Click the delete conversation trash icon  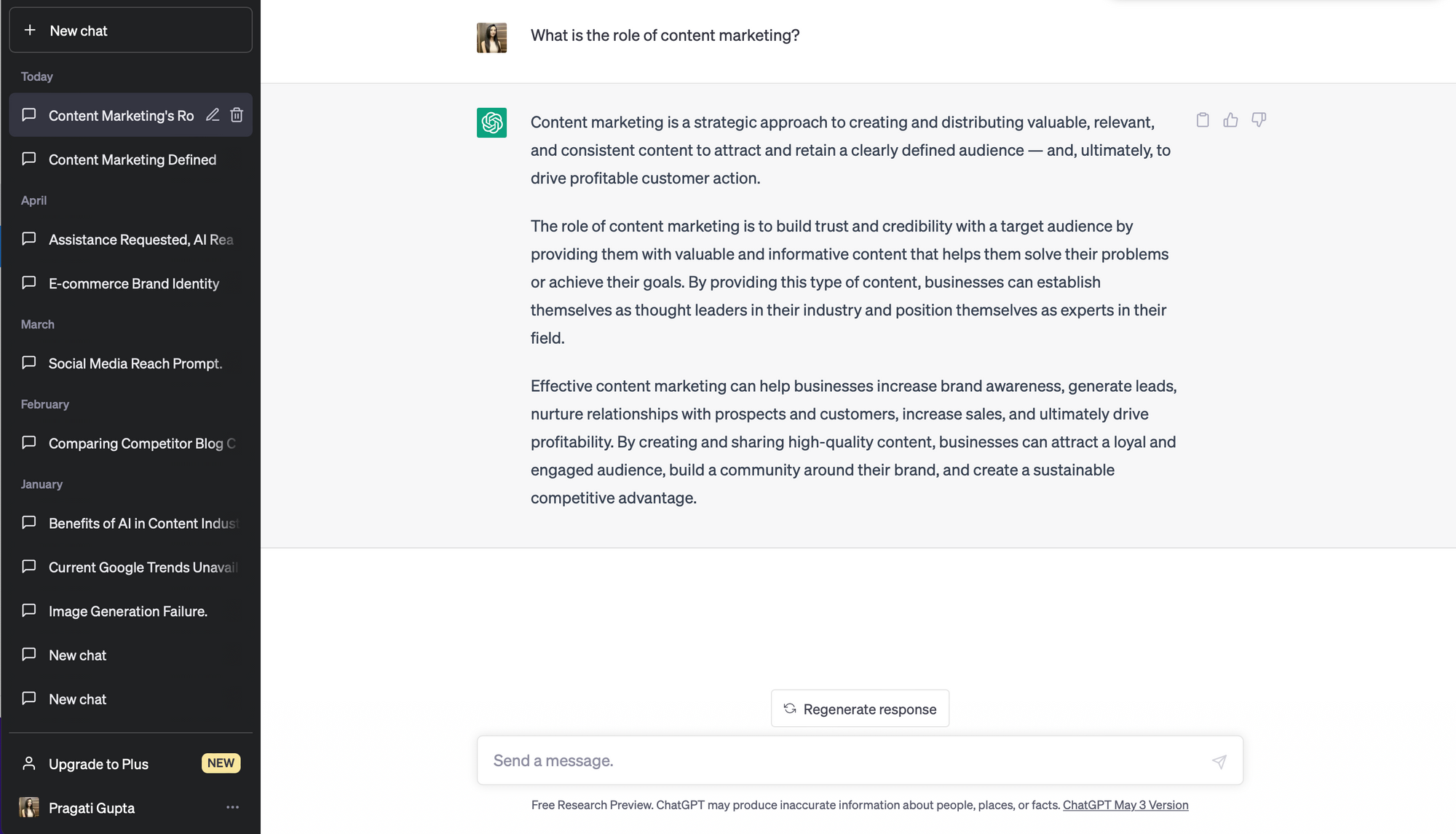(237, 115)
